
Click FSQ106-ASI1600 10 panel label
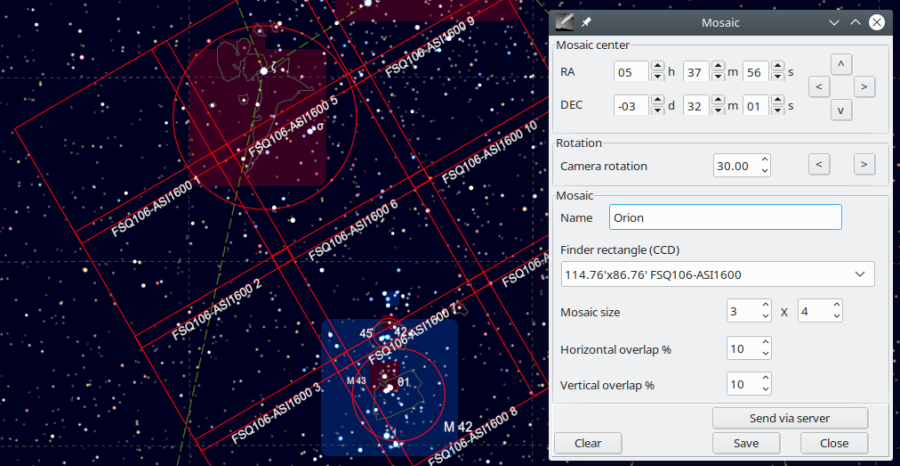click(489, 153)
